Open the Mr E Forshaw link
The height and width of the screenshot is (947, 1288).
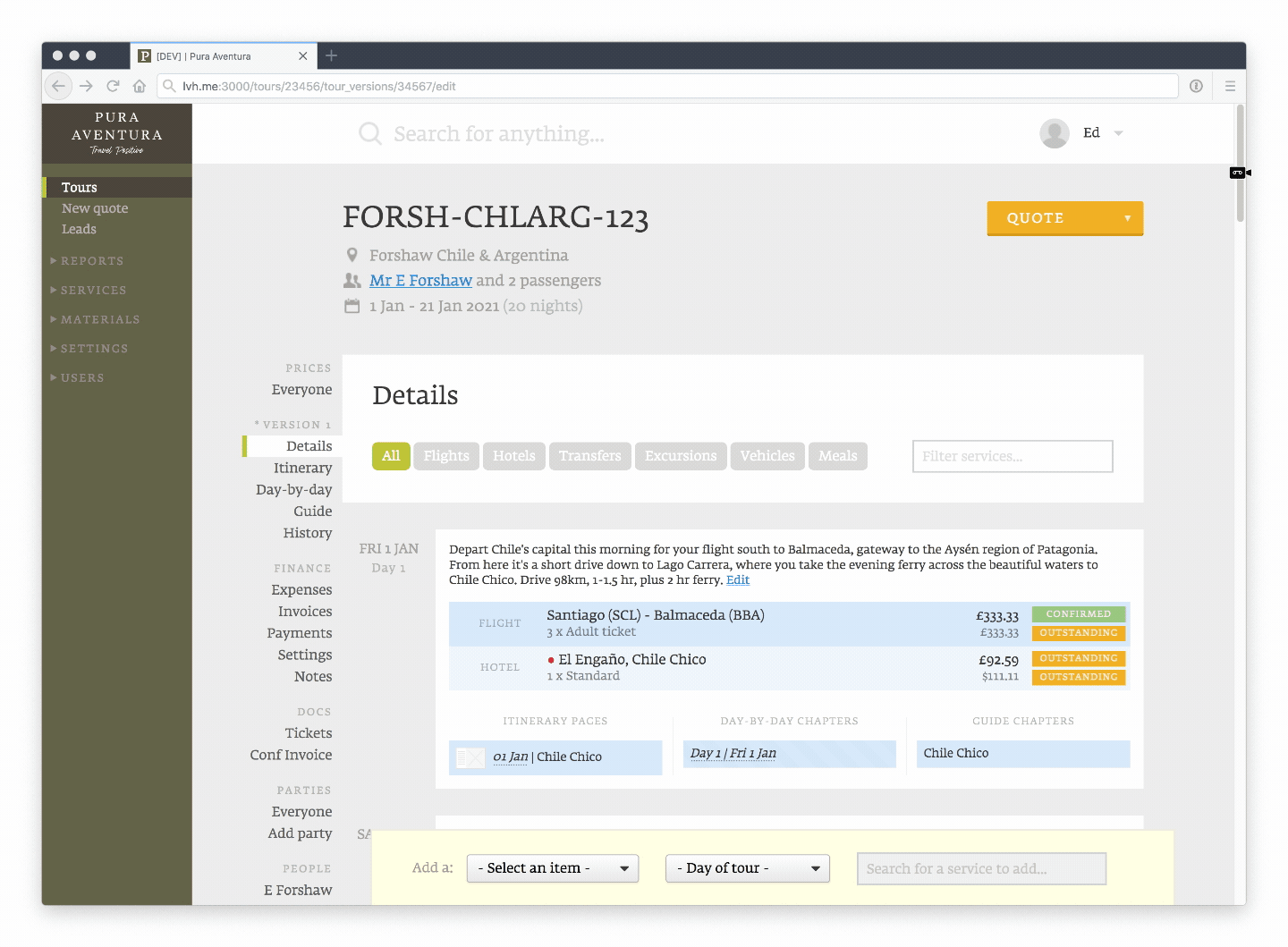click(420, 281)
